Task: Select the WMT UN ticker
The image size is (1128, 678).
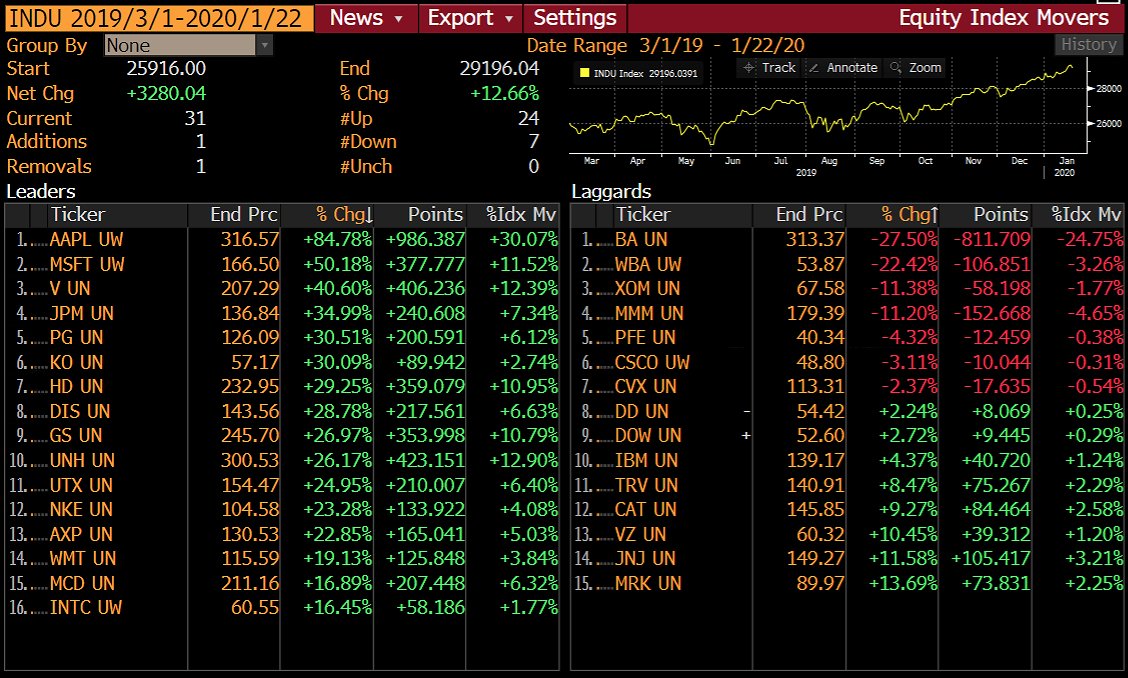Action: pos(83,559)
